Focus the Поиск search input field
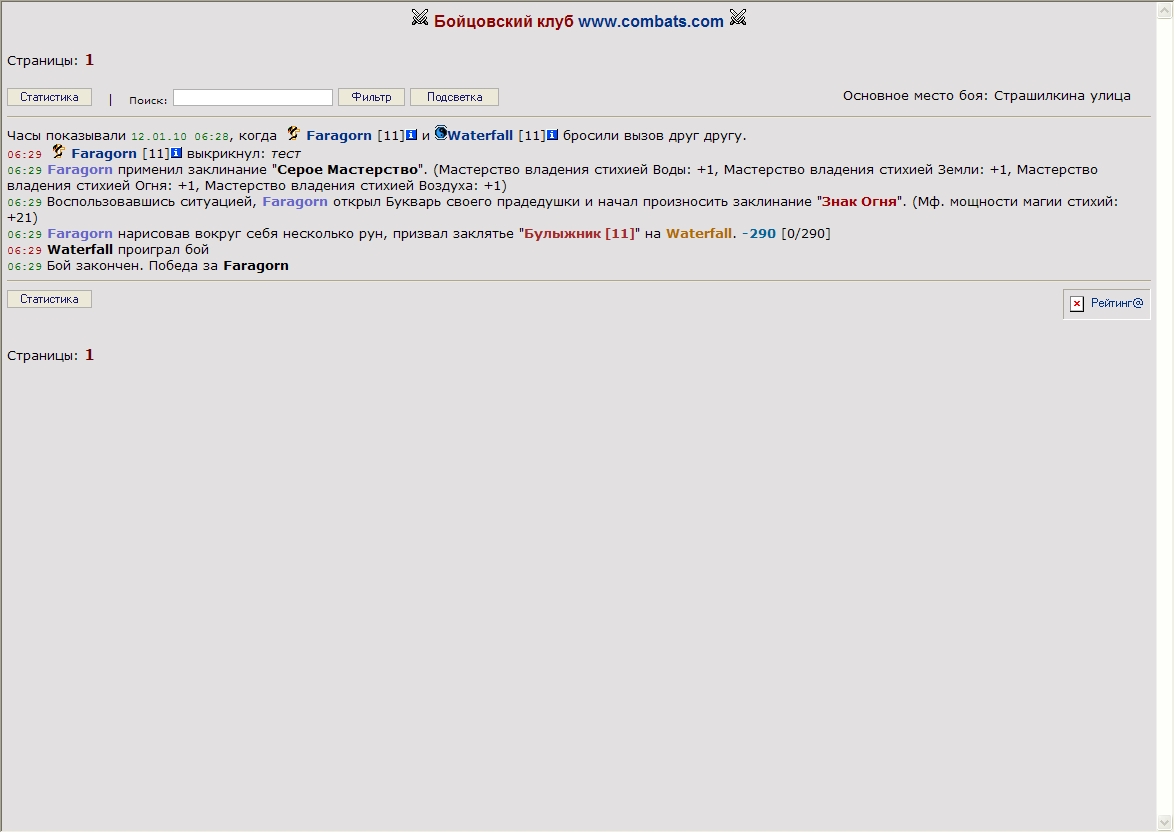1175x833 pixels. 253,97
